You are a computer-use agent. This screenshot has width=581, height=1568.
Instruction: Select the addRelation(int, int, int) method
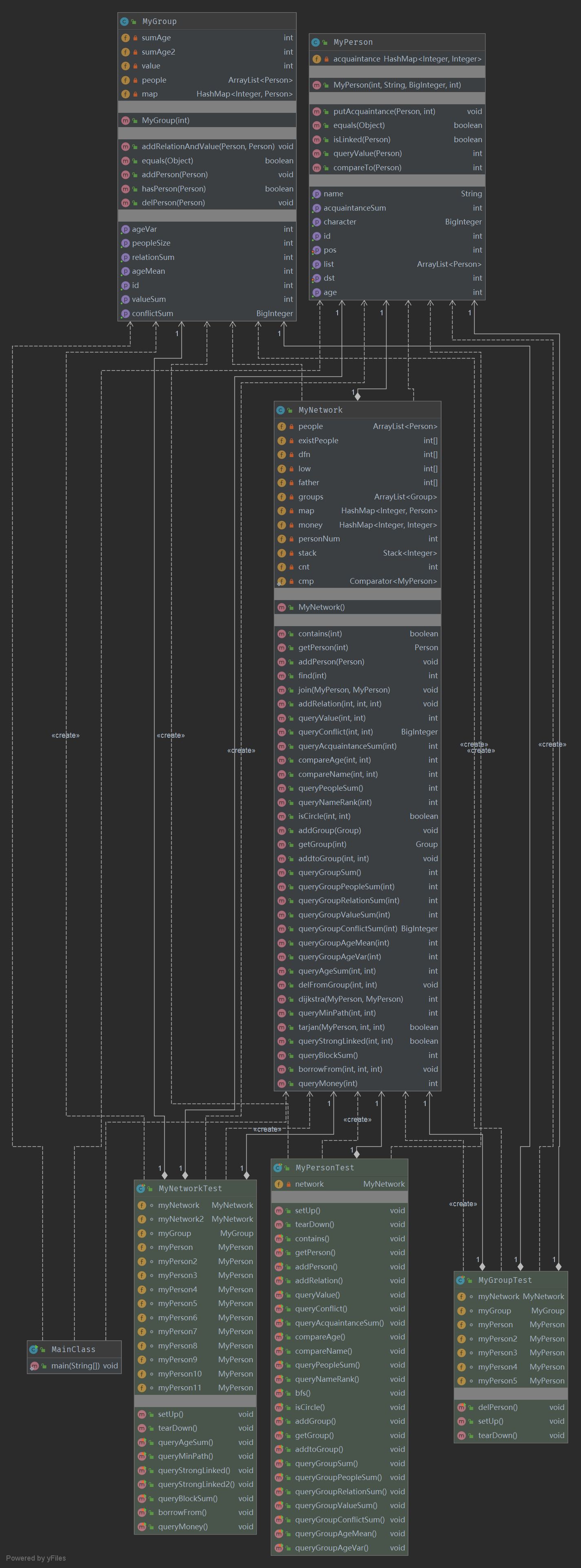358,704
